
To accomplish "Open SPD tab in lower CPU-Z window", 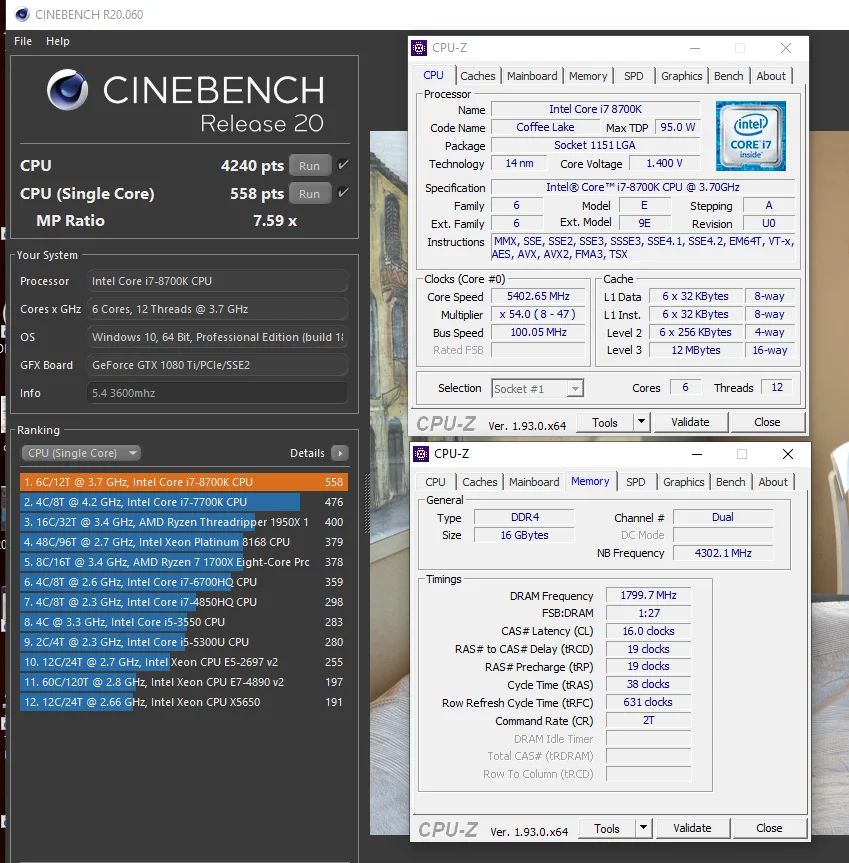I will 636,482.
